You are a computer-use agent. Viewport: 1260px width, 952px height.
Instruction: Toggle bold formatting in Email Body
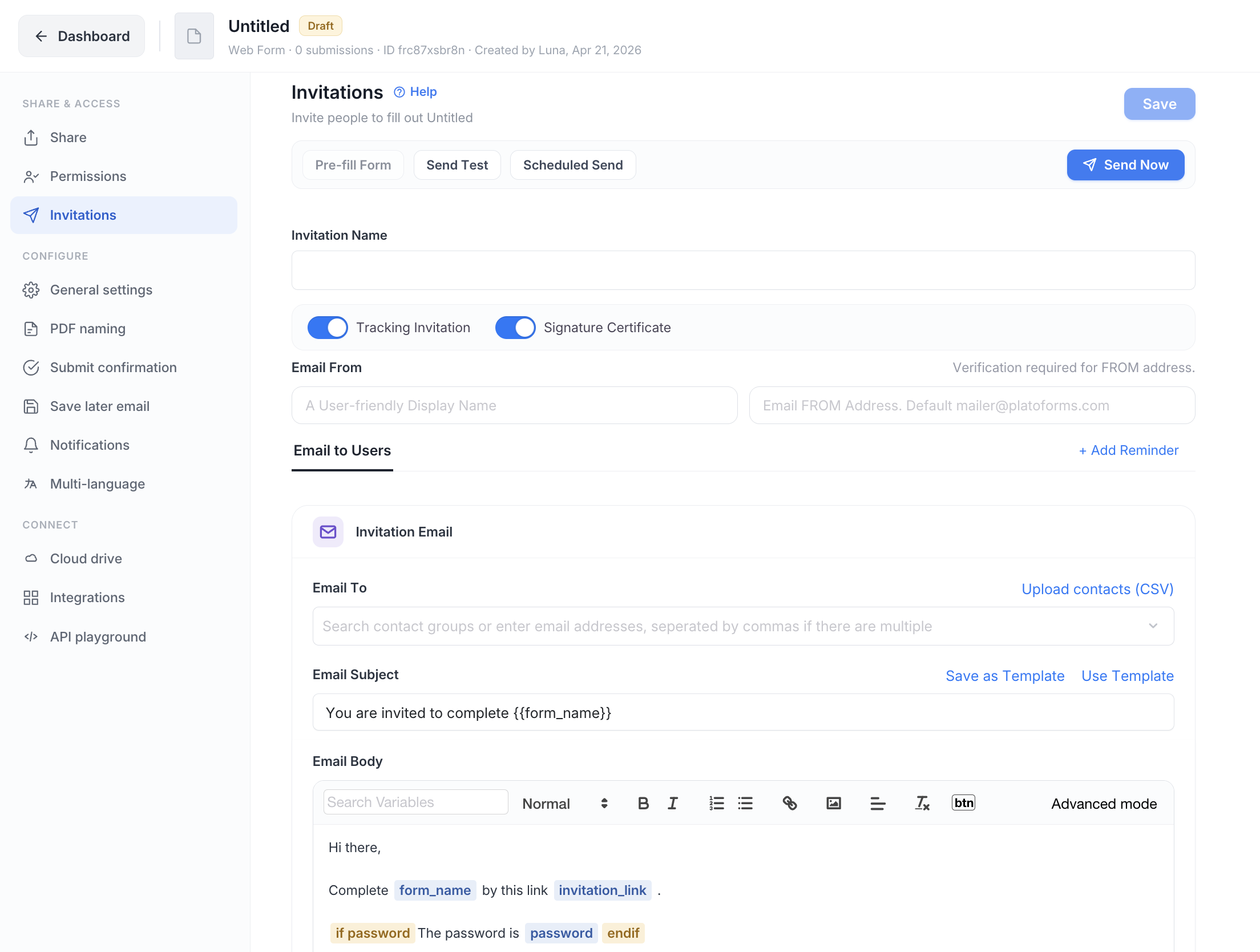(x=643, y=803)
